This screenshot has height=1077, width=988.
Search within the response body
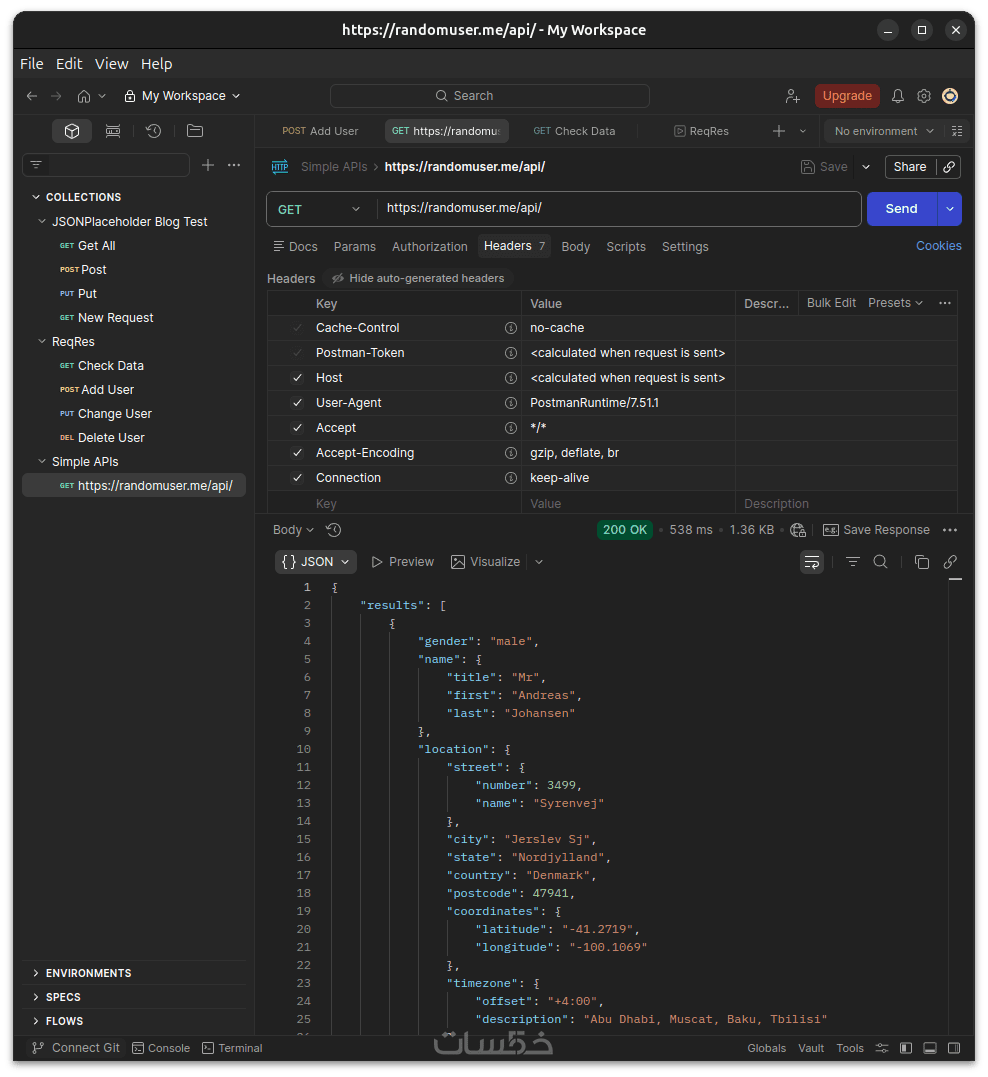(880, 562)
